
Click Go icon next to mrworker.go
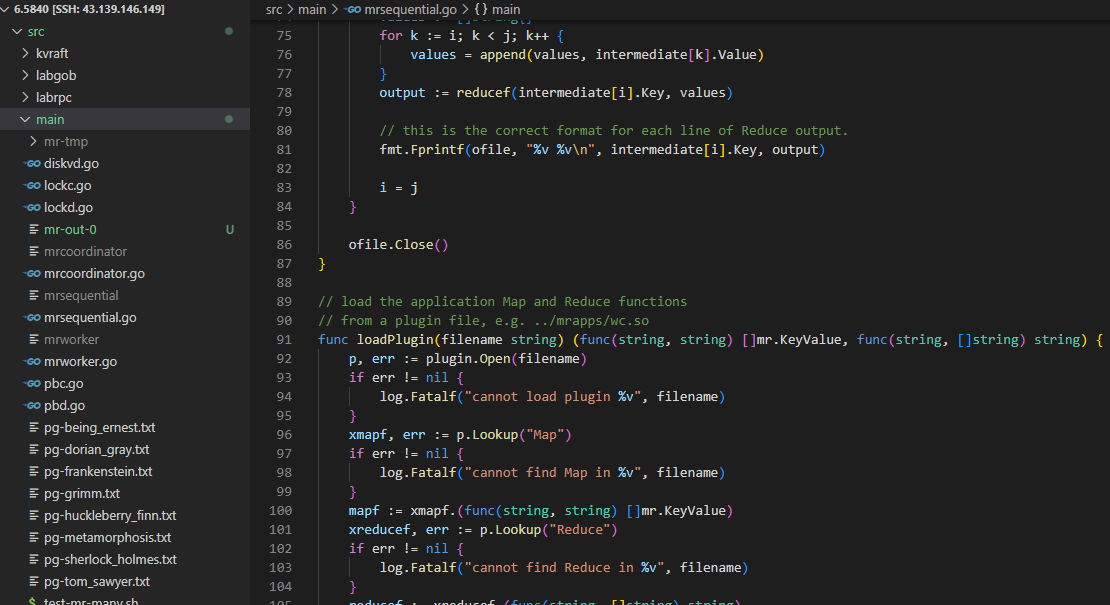coord(33,361)
